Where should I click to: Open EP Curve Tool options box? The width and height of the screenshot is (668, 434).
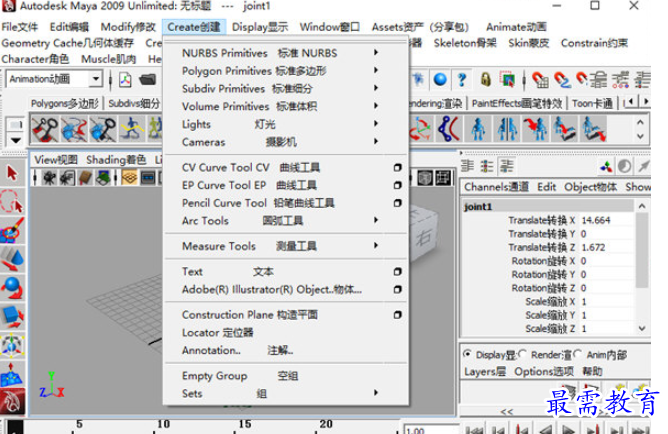tap(397, 185)
